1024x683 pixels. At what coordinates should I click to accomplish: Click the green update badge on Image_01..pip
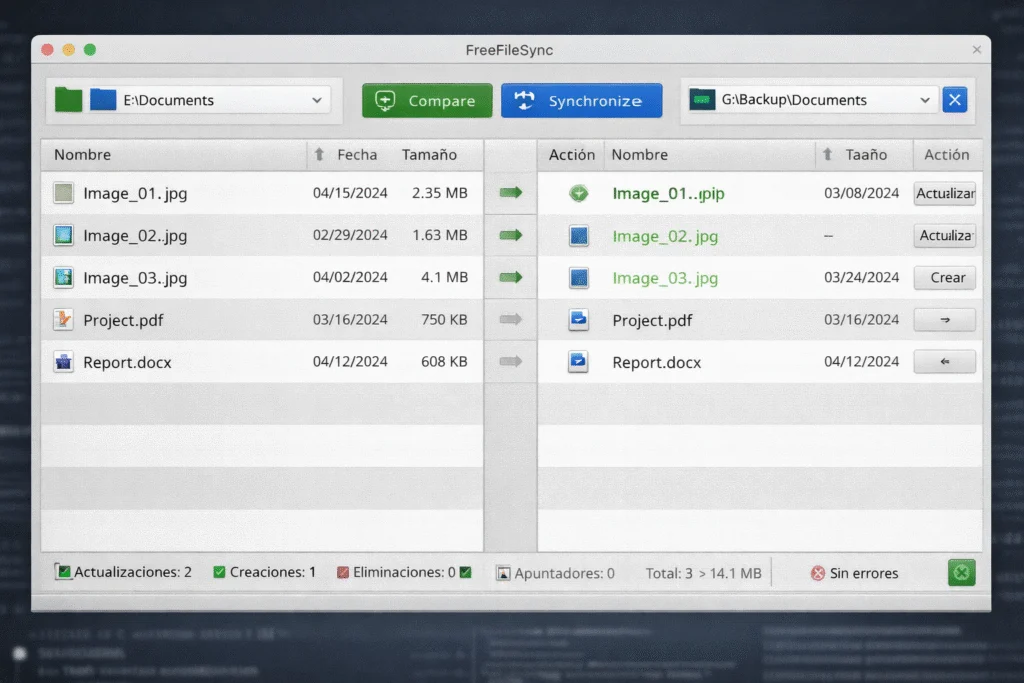pyautogui.click(x=579, y=193)
